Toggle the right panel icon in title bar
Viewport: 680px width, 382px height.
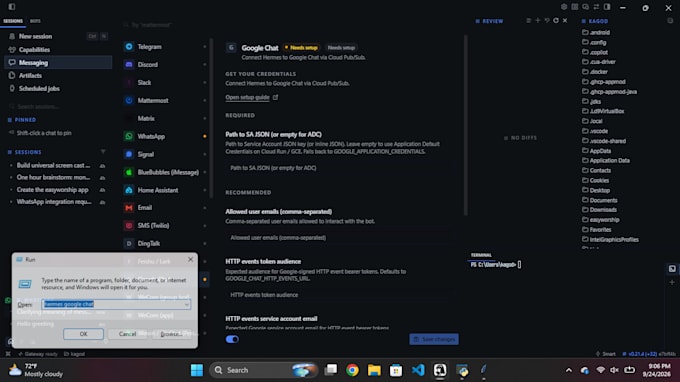[x=607, y=7]
